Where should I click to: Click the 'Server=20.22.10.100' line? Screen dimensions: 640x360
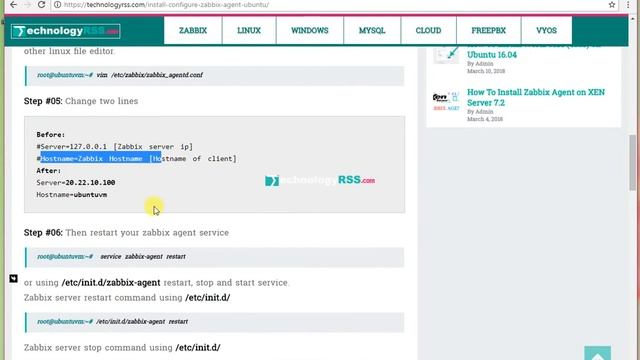tap(76, 182)
